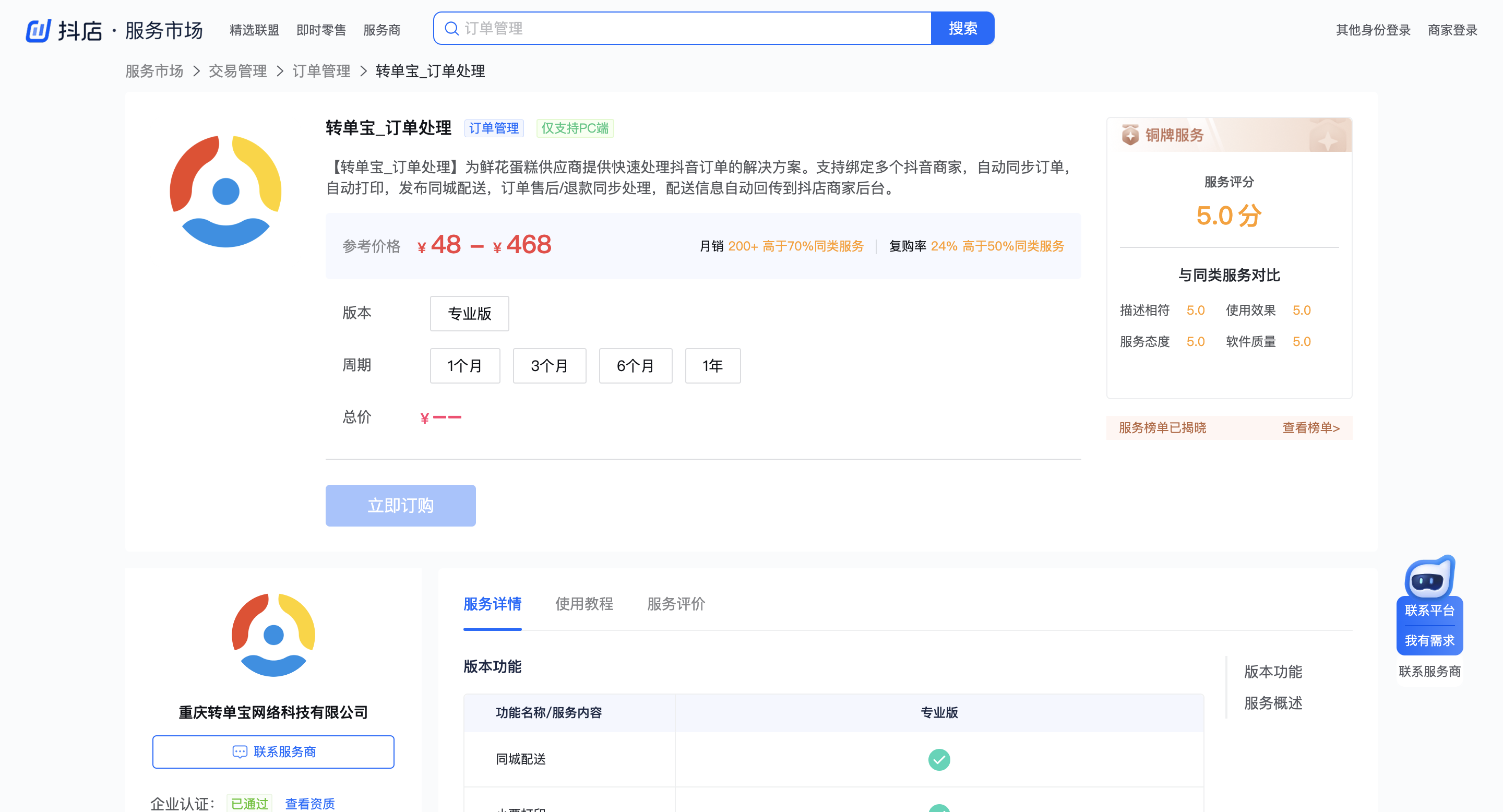Click the 专业版 table column header
The image size is (1503, 812).
pyautogui.click(x=939, y=713)
